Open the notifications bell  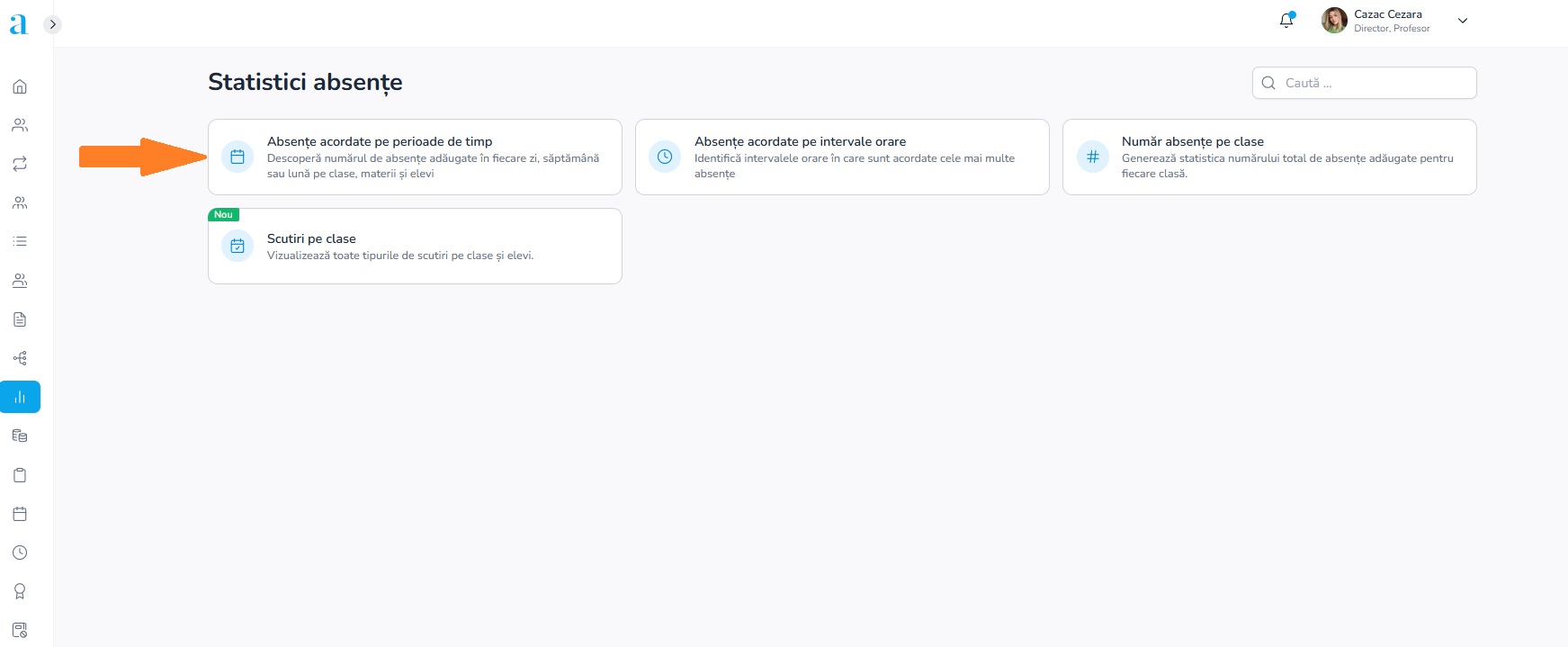pyautogui.click(x=1286, y=21)
